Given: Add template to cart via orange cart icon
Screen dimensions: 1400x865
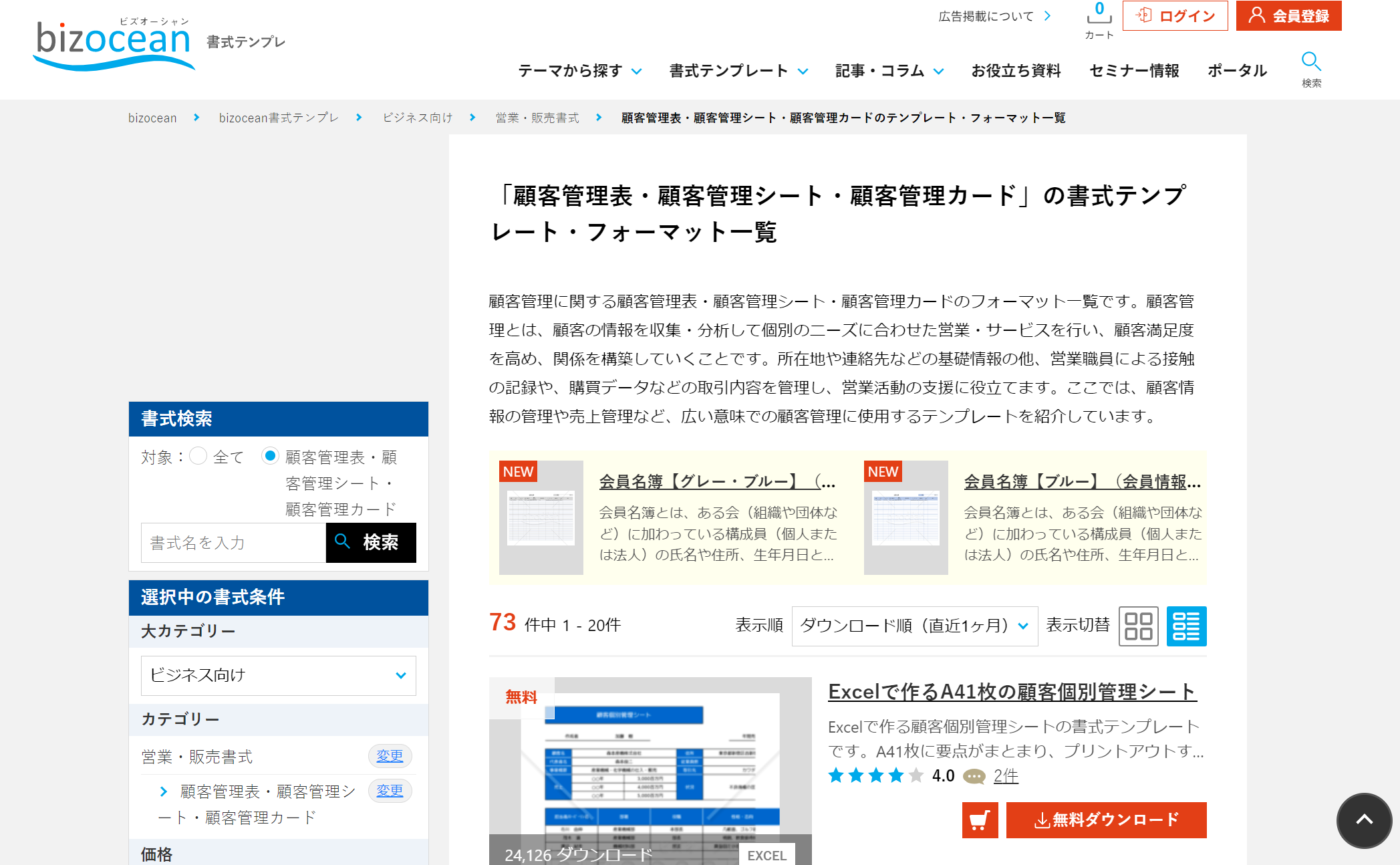Looking at the screenshot, I should pyautogui.click(x=979, y=820).
